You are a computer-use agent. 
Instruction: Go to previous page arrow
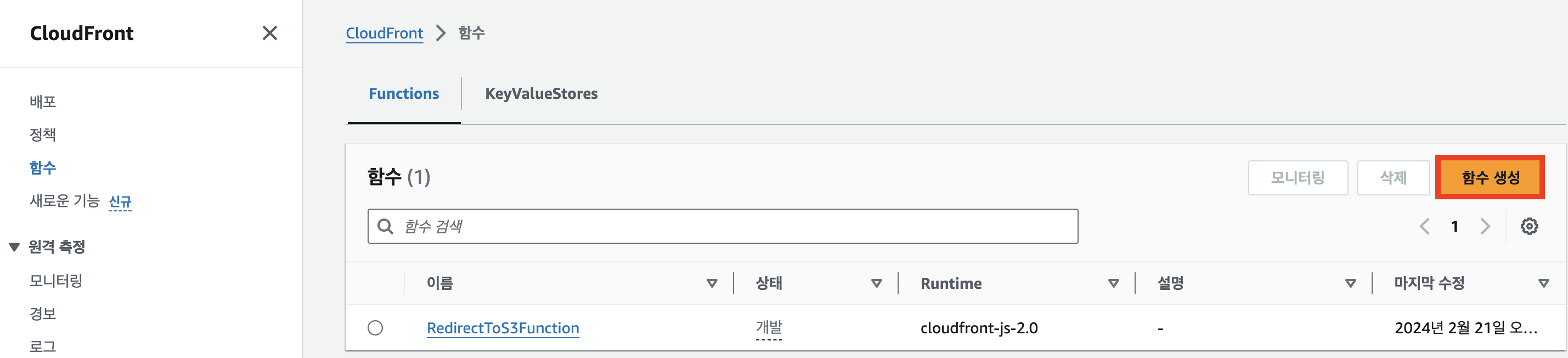pos(1424,226)
